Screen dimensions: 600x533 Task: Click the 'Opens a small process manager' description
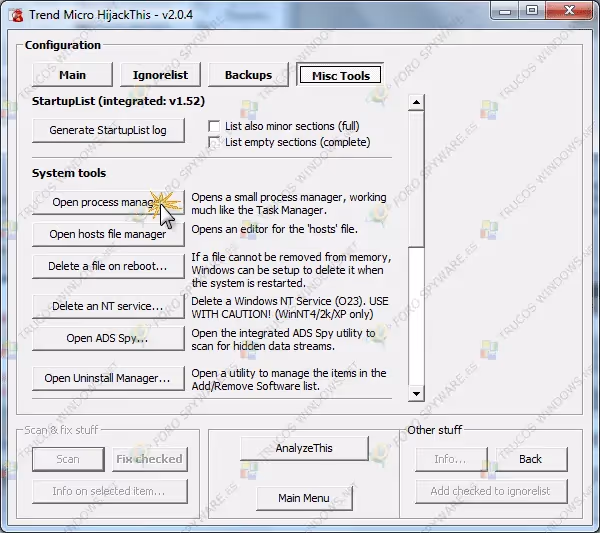click(289, 204)
